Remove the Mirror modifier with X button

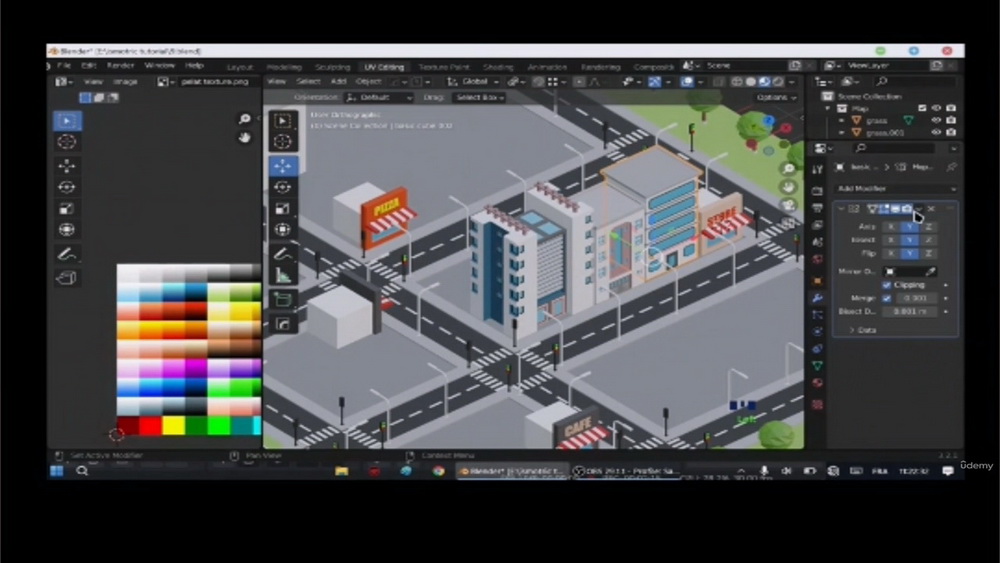point(931,208)
